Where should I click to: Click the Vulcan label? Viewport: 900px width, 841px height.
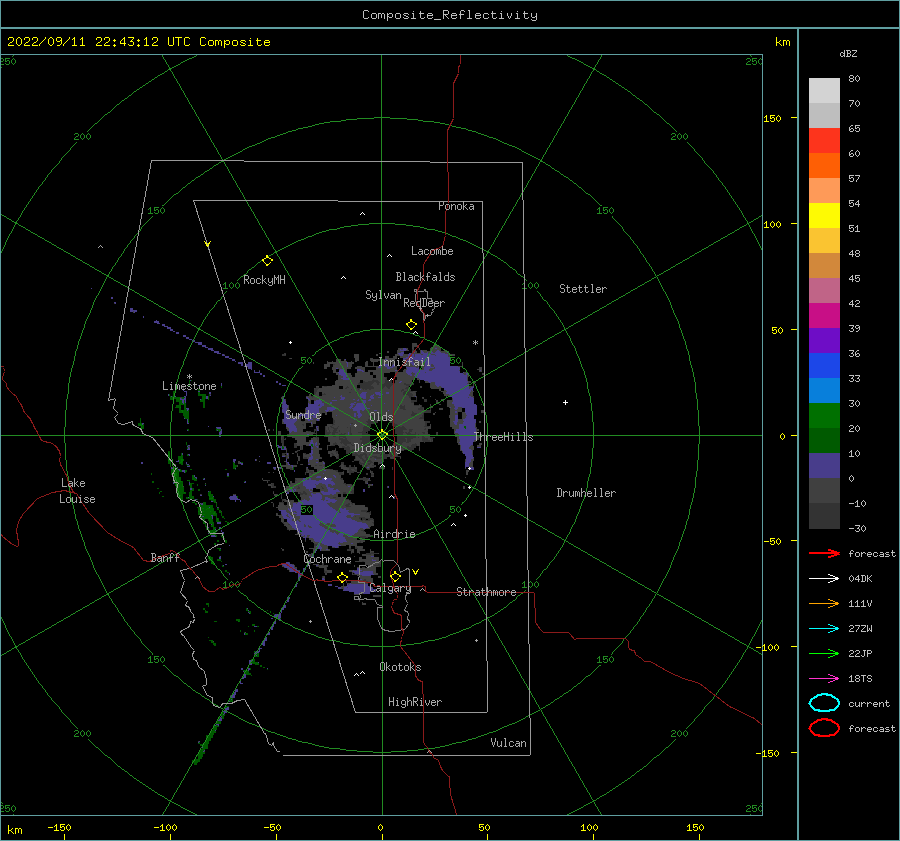(x=508, y=743)
